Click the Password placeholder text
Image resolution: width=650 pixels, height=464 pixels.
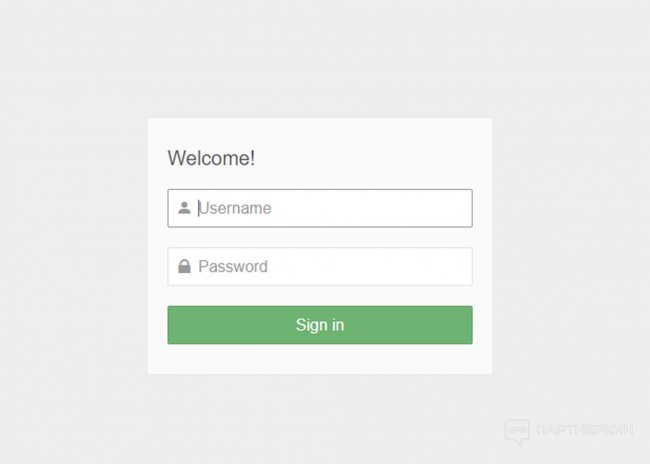tap(233, 266)
